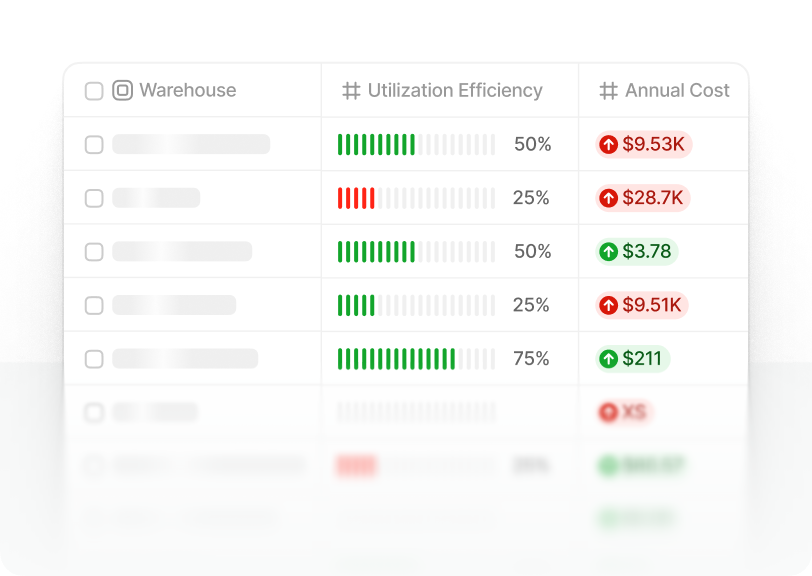
Task: Click the Warehouse column type icon
Action: click(122, 91)
